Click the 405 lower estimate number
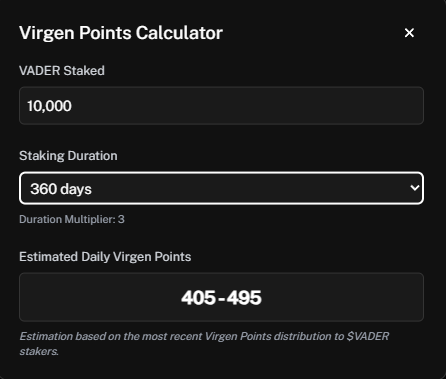The height and width of the screenshot is (379, 446). pyautogui.click(x=199, y=297)
